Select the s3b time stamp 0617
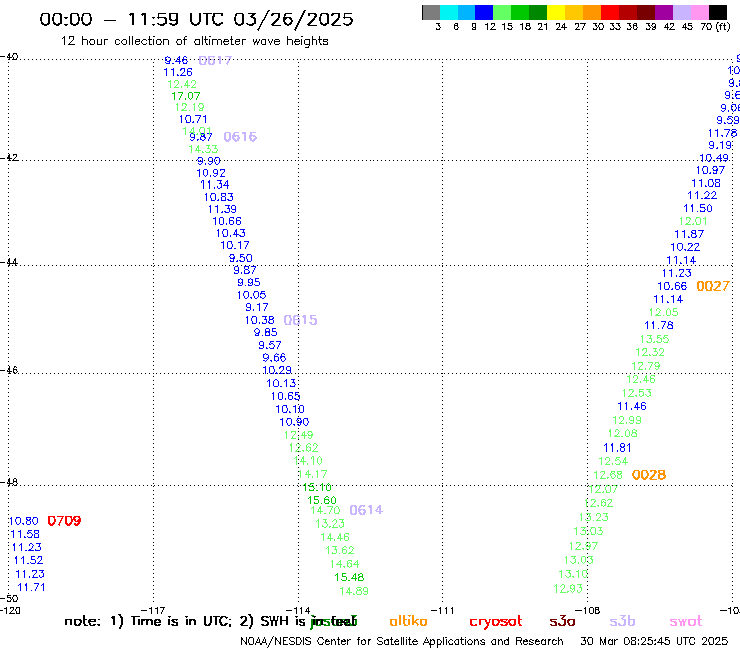This screenshot has width=740, height=650. pyautogui.click(x=215, y=60)
